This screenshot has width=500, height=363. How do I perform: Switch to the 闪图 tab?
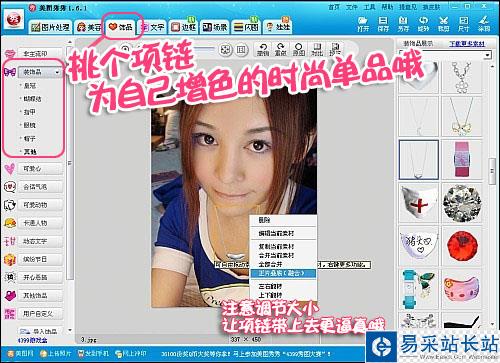[x=246, y=27]
